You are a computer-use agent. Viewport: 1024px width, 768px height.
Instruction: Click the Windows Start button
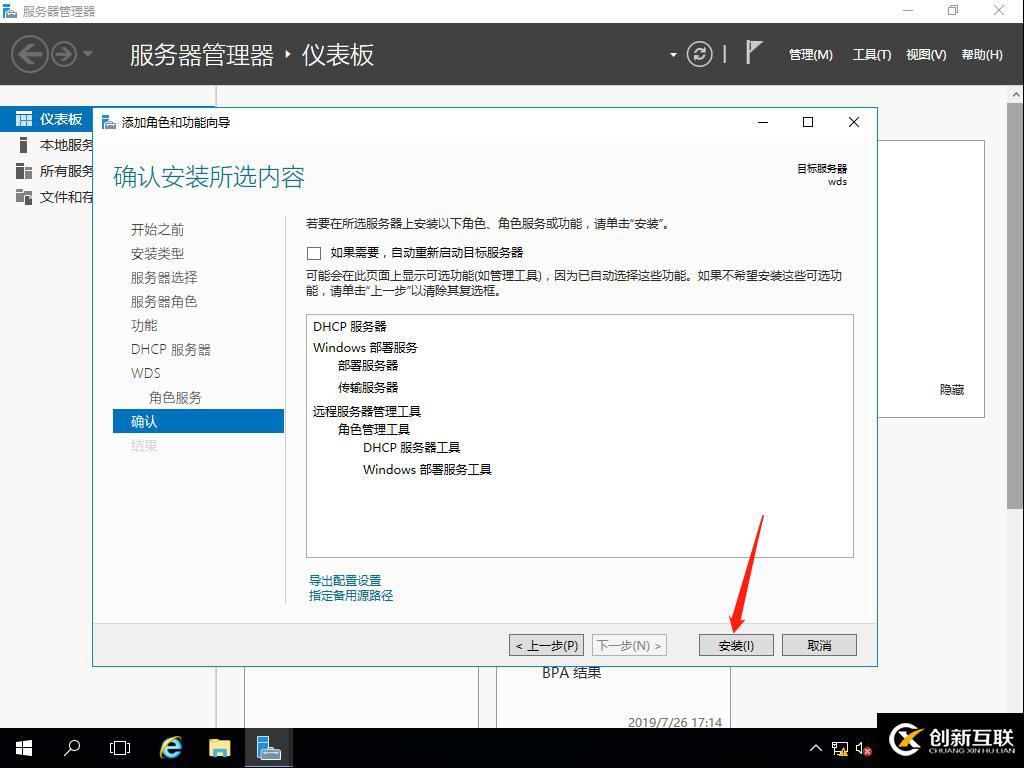[22, 747]
